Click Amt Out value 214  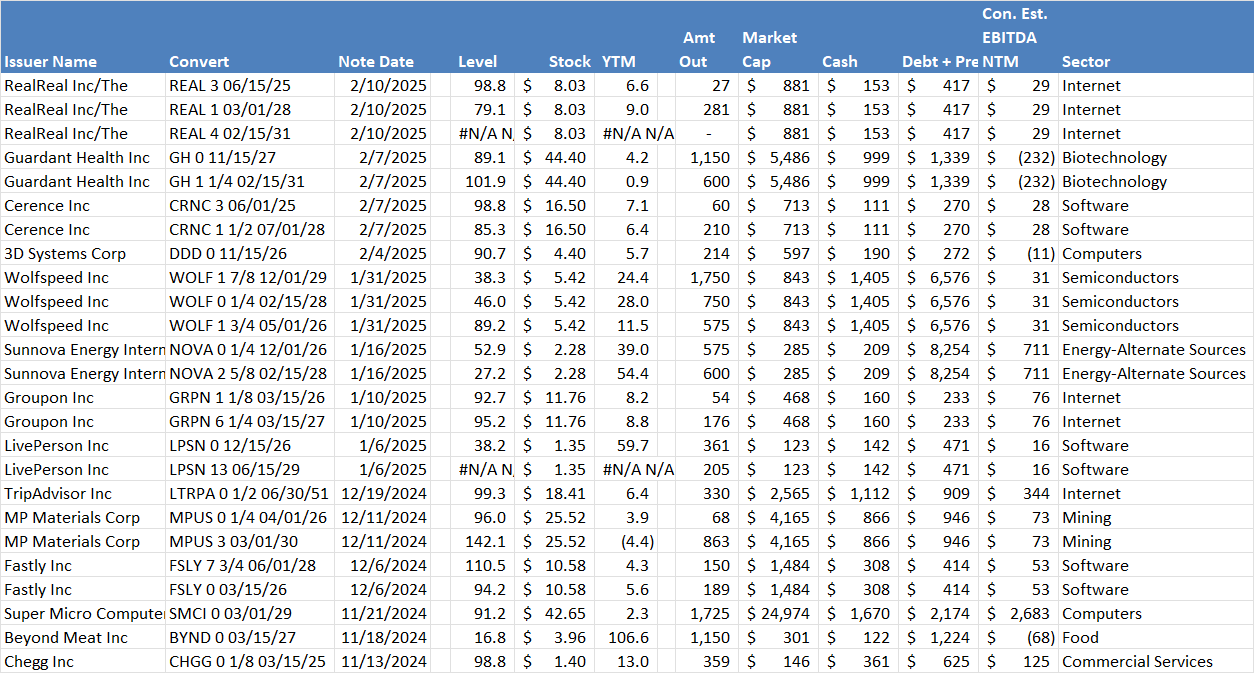pyautogui.click(x=716, y=254)
